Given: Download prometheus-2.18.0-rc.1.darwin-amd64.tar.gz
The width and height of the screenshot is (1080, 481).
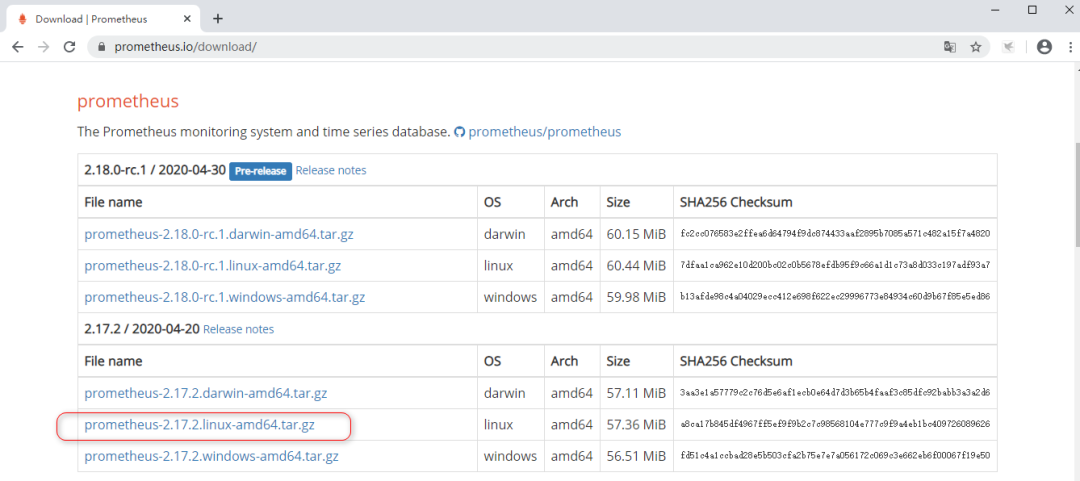Looking at the screenshot, I should tap(219, 234).
